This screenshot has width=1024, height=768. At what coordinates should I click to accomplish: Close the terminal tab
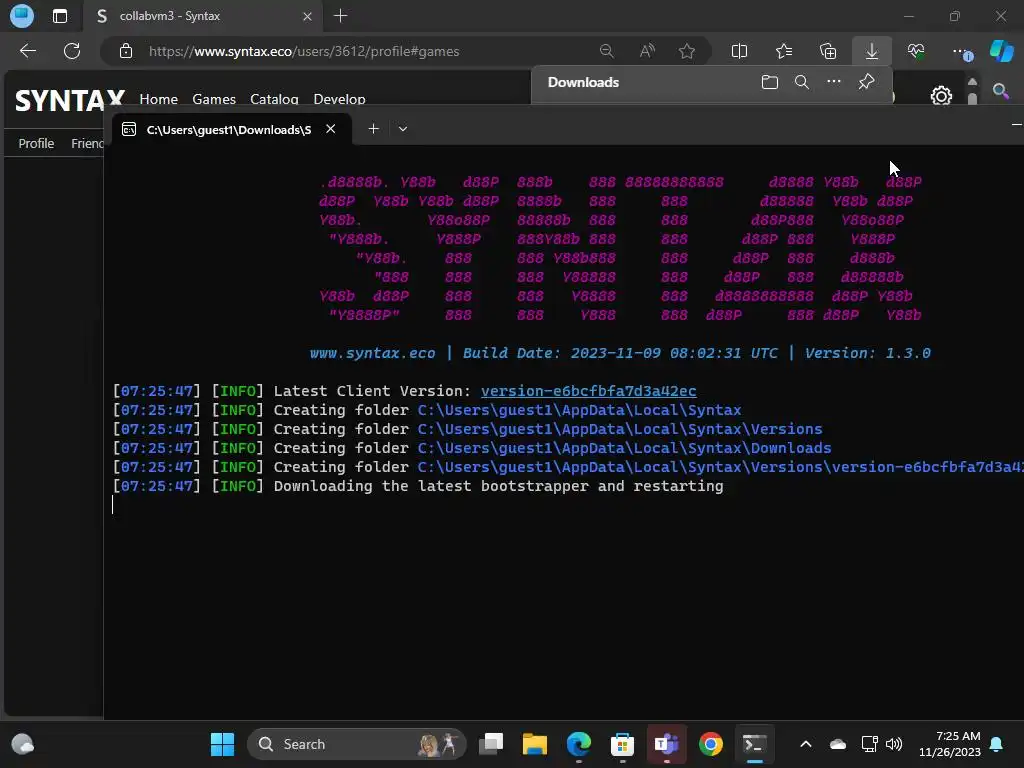[x=330, y=129]
